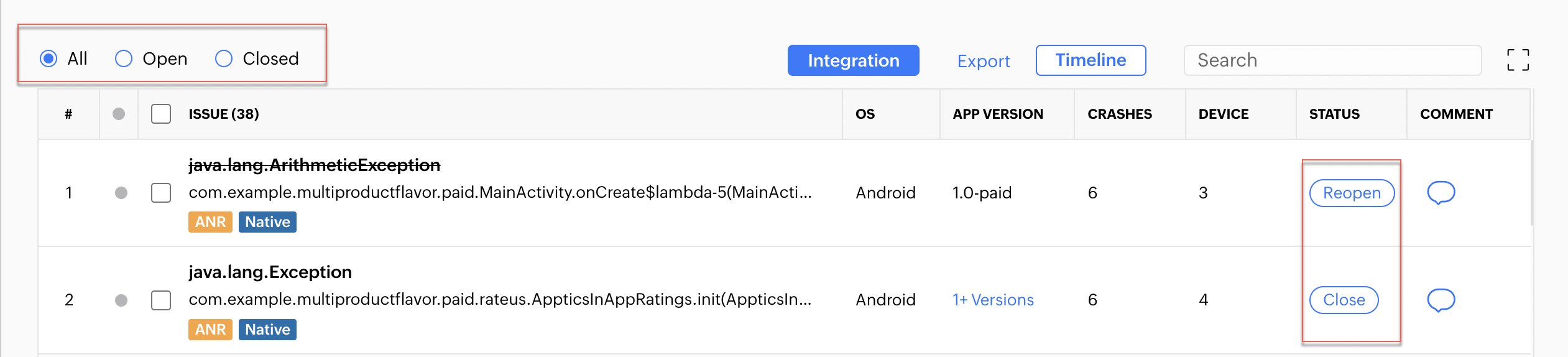
Task: Select the Closed radio filter
Action: (224, 58)
